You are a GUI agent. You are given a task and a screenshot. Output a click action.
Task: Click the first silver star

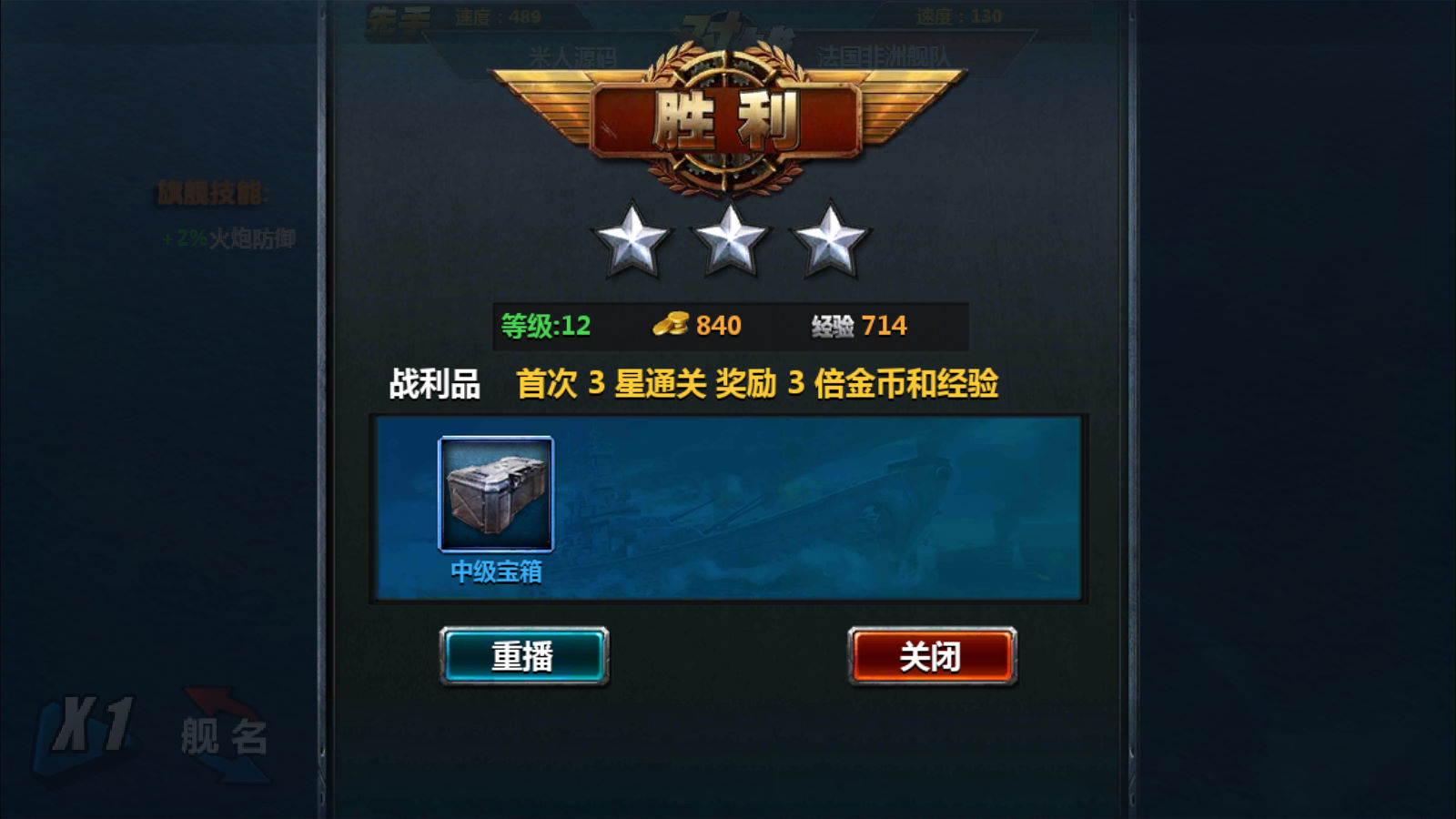coord(631,239)
